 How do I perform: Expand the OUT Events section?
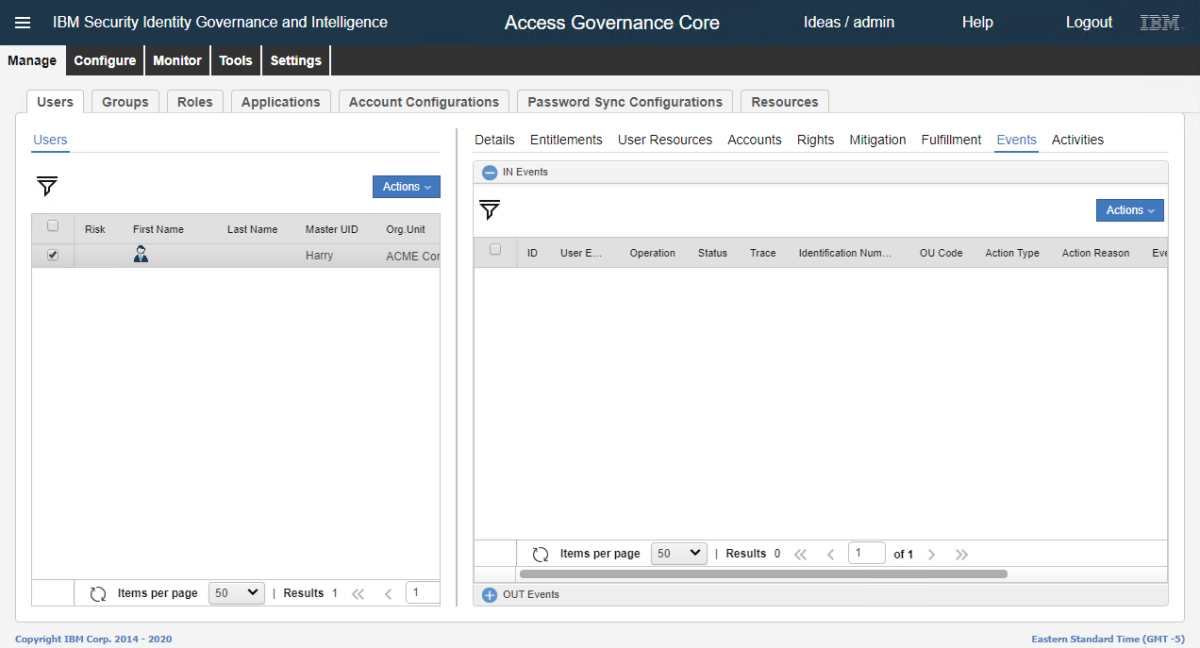[x=489, y=595]
